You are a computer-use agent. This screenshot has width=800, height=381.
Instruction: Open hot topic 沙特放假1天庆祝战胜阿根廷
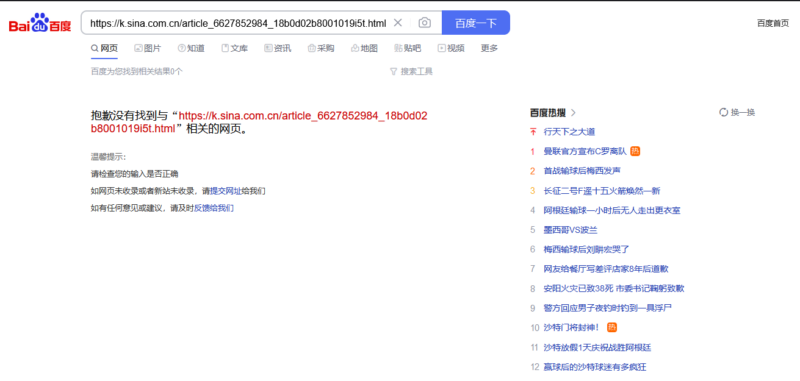597,347
